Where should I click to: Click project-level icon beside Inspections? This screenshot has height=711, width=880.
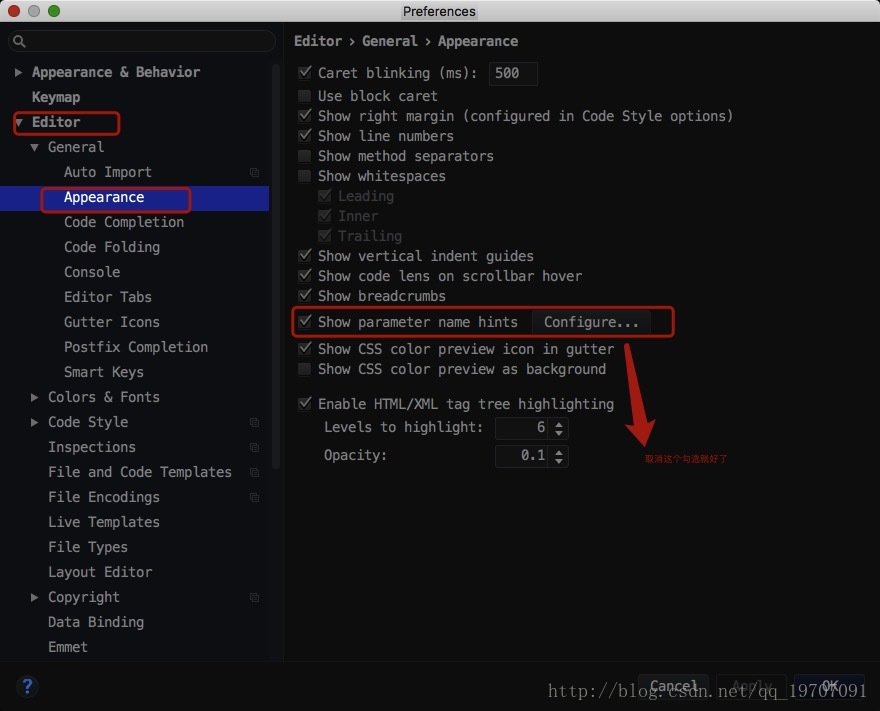pyautogui.click(x=254, y=447)
